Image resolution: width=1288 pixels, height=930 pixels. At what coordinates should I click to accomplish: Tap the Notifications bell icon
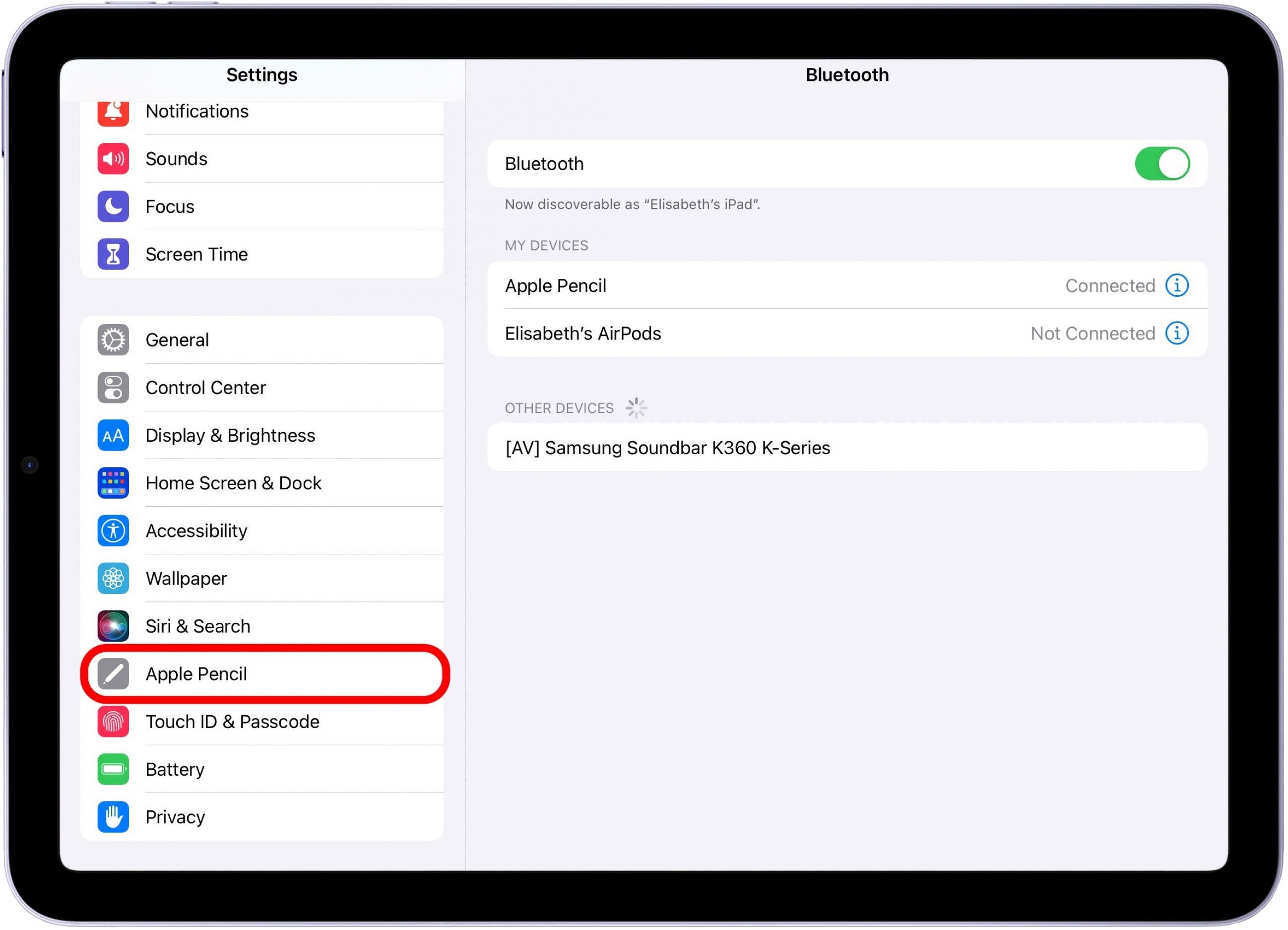click(x=113, y=113)
